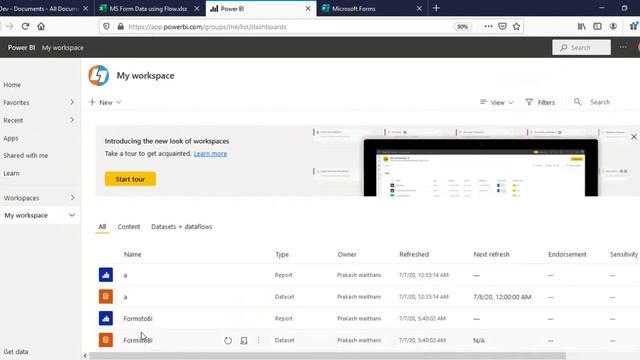Open Shared with me in sidebar
The image size is (640, 360).
26,156
